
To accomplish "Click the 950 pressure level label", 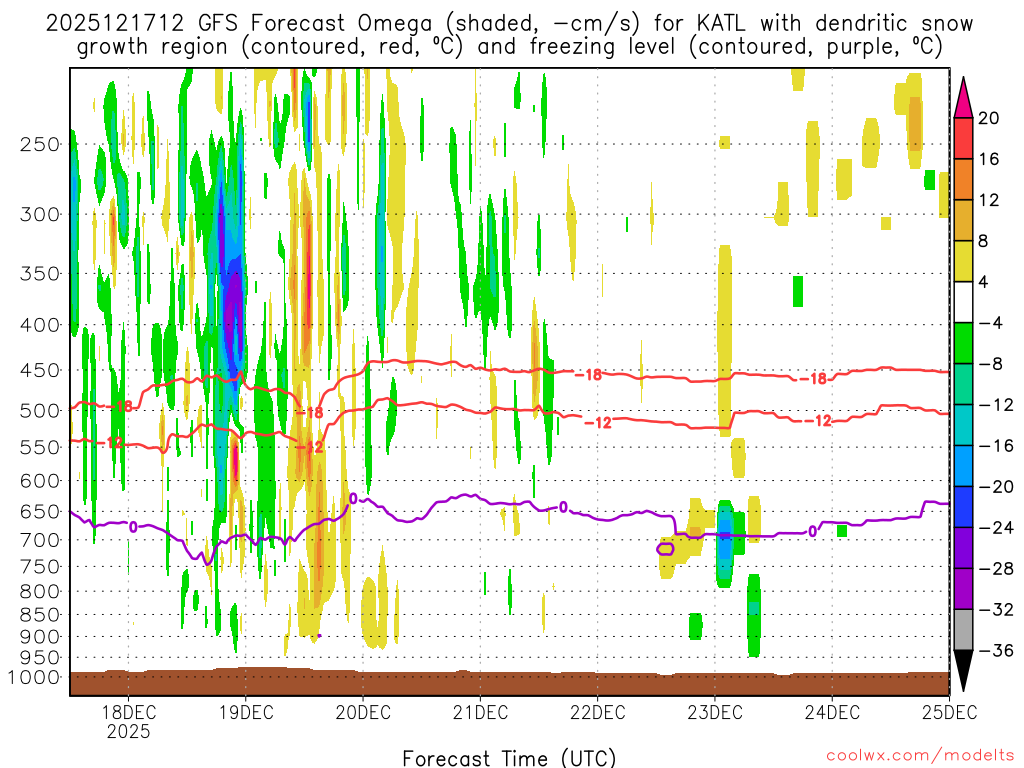I will pyautogui.click(x=40, y=658).
